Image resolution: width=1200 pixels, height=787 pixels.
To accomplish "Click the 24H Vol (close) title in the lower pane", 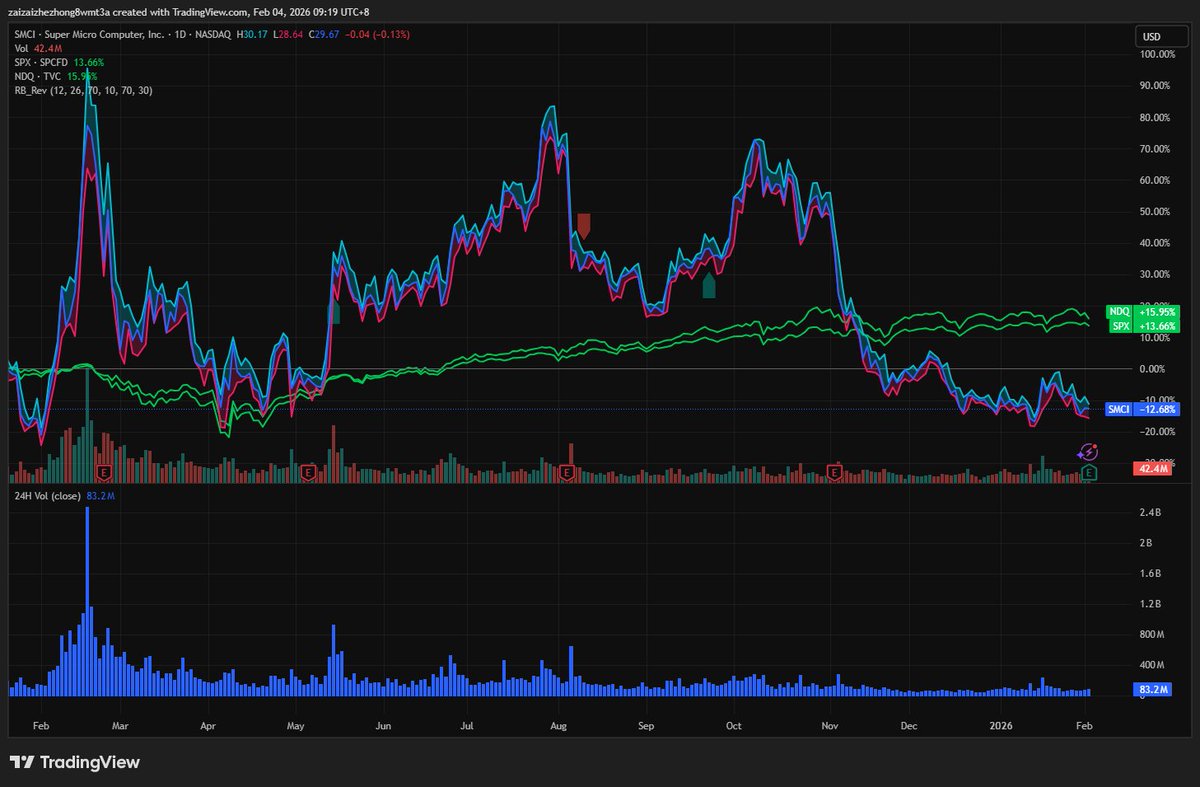I will [x=45, y=495].
